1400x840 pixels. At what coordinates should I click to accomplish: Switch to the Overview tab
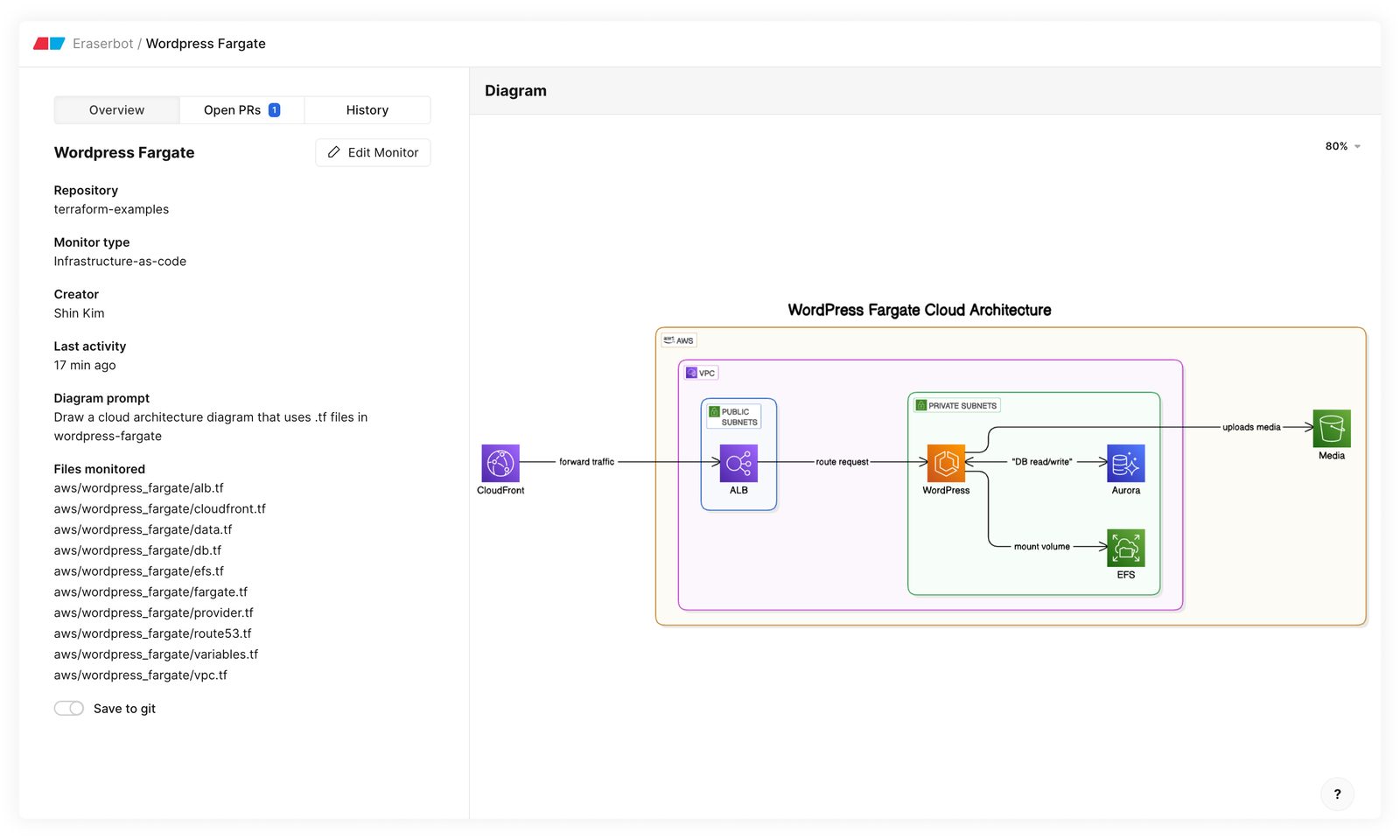[116, 110]
